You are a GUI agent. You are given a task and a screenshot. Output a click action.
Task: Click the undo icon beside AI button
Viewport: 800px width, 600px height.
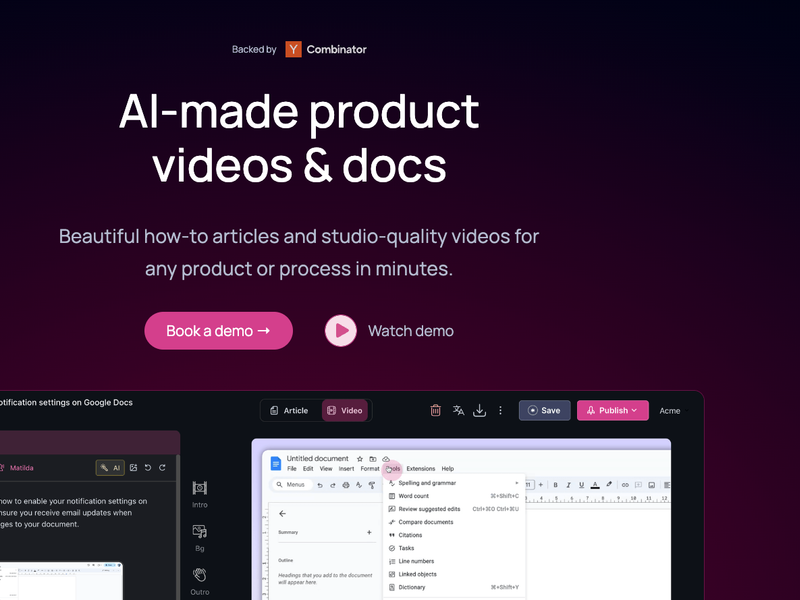click(x=148, y=467)
